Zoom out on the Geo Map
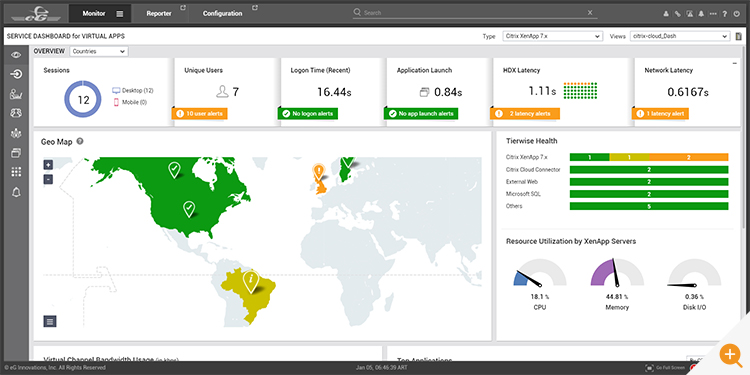The image size is (750, 375). tap(48, 179)
